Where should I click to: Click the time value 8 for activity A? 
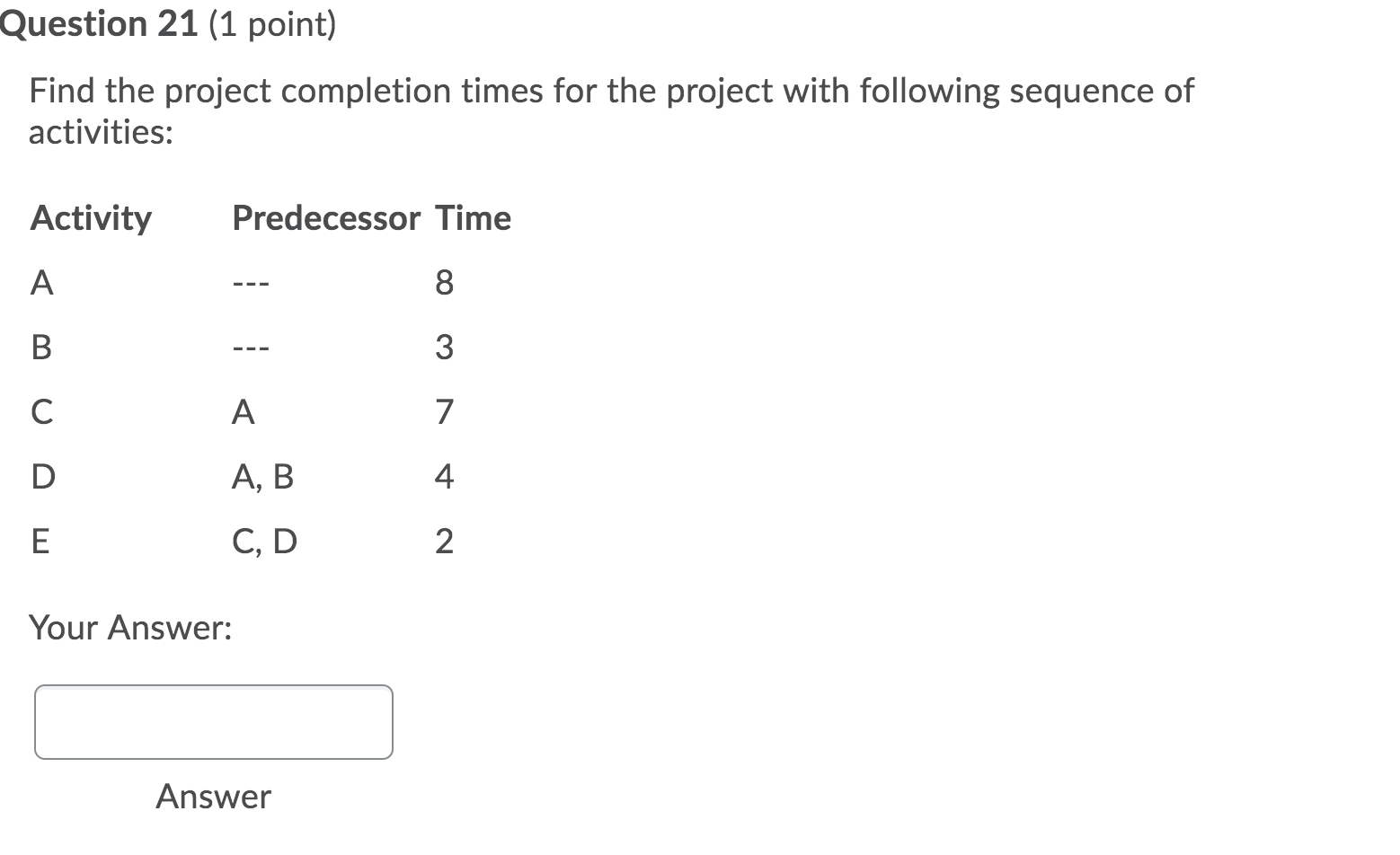pos(444,283)
